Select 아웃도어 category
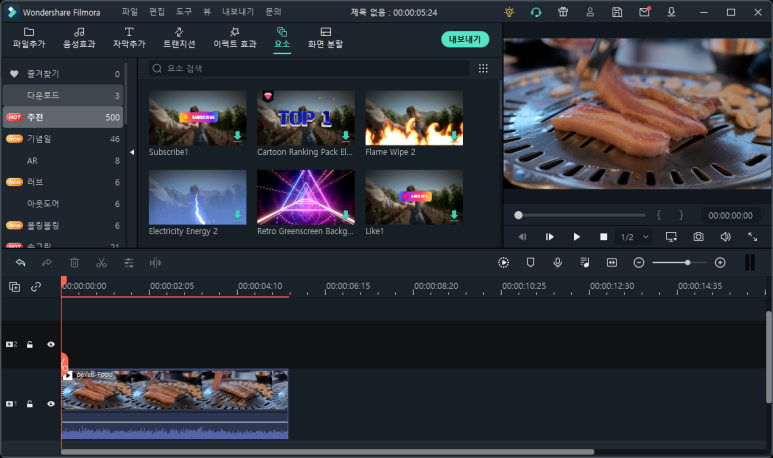 coord(63,204)
